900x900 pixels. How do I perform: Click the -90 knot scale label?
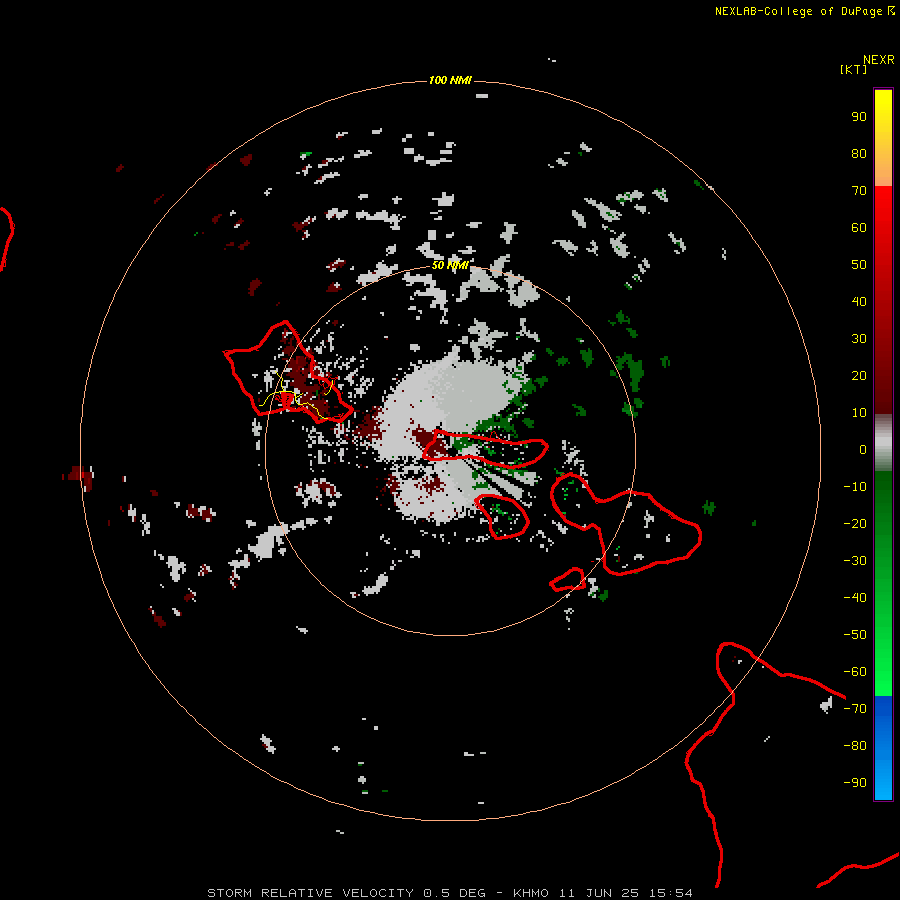point(855,782)
